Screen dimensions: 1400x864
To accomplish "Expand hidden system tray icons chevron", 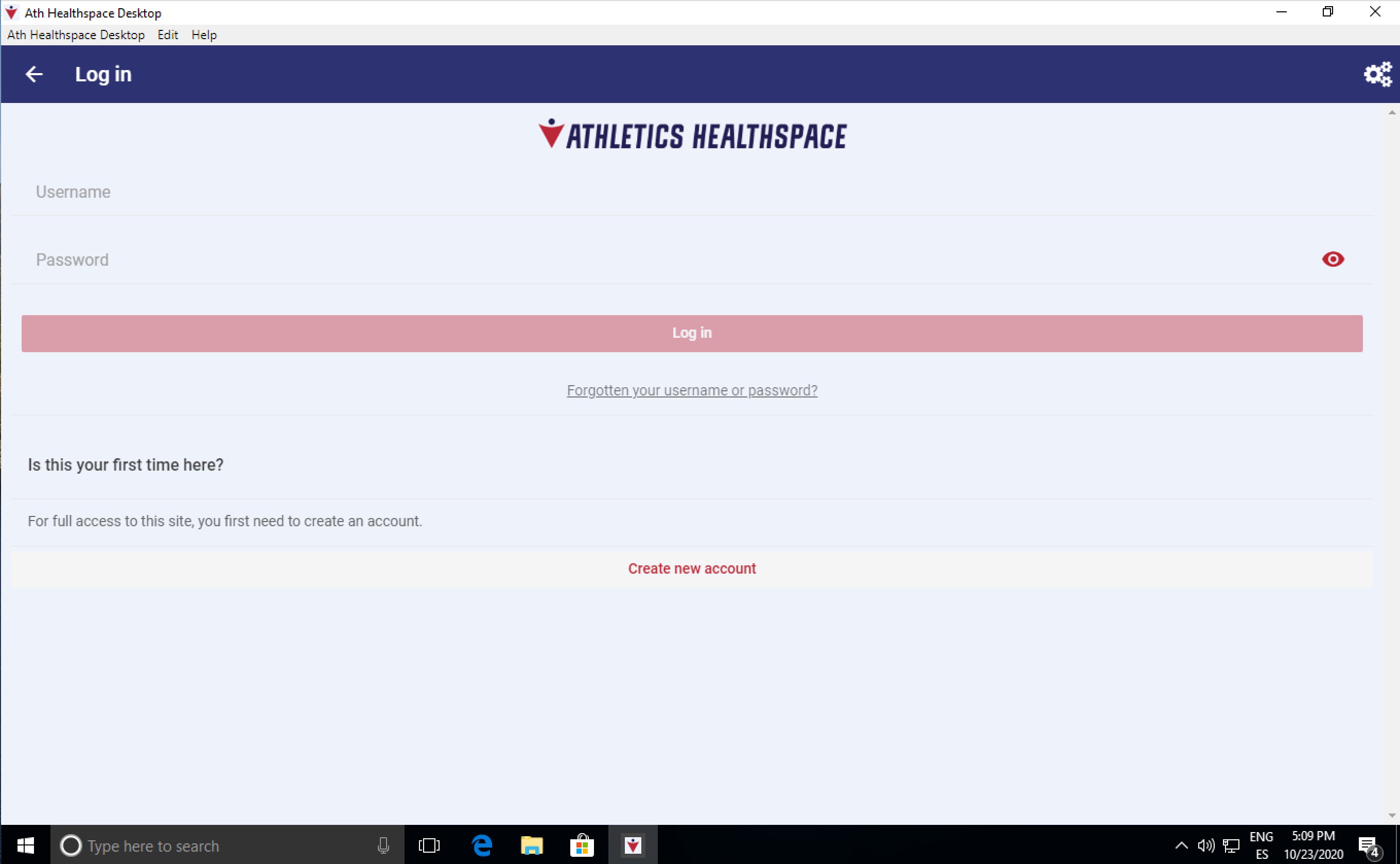I will point(1181,845).
